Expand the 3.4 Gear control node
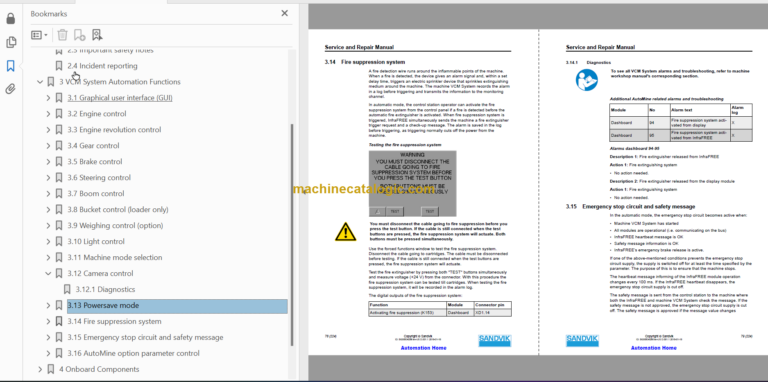The width and height of the screenshot is (768, 382). pyautogui.click(x=48, y=145)
